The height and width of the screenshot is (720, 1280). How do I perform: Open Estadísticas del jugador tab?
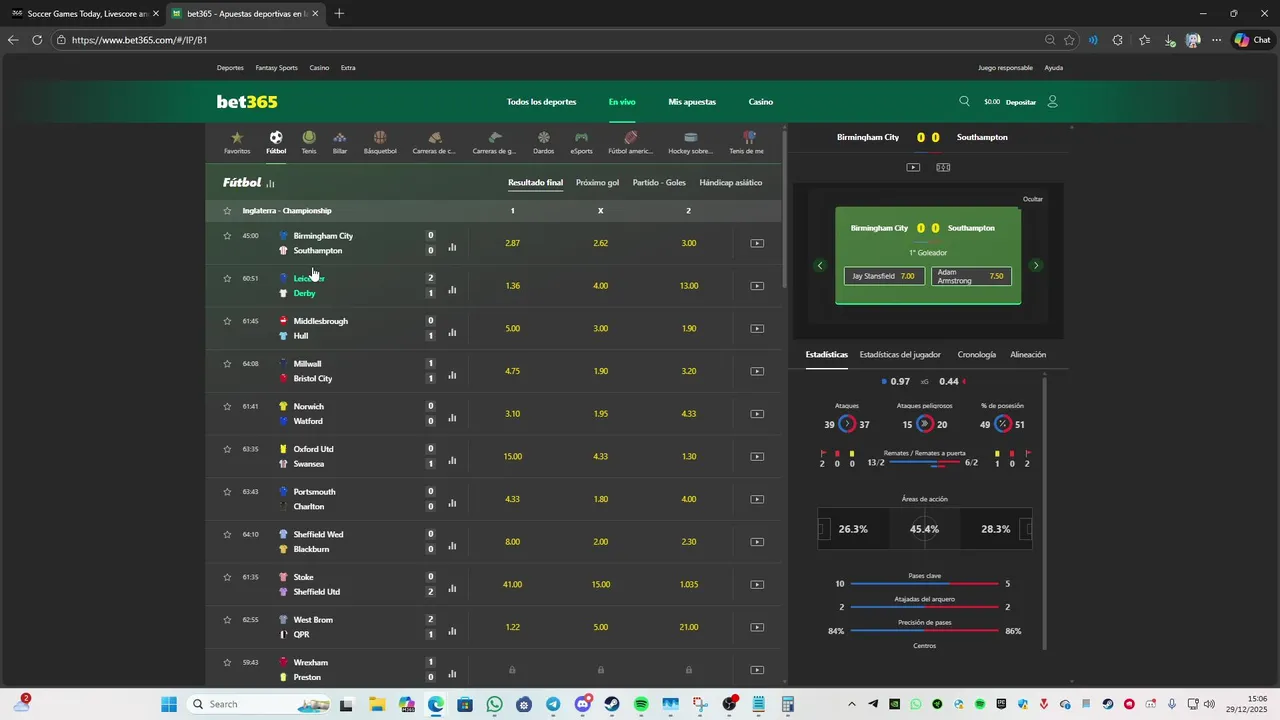(900, 355)
